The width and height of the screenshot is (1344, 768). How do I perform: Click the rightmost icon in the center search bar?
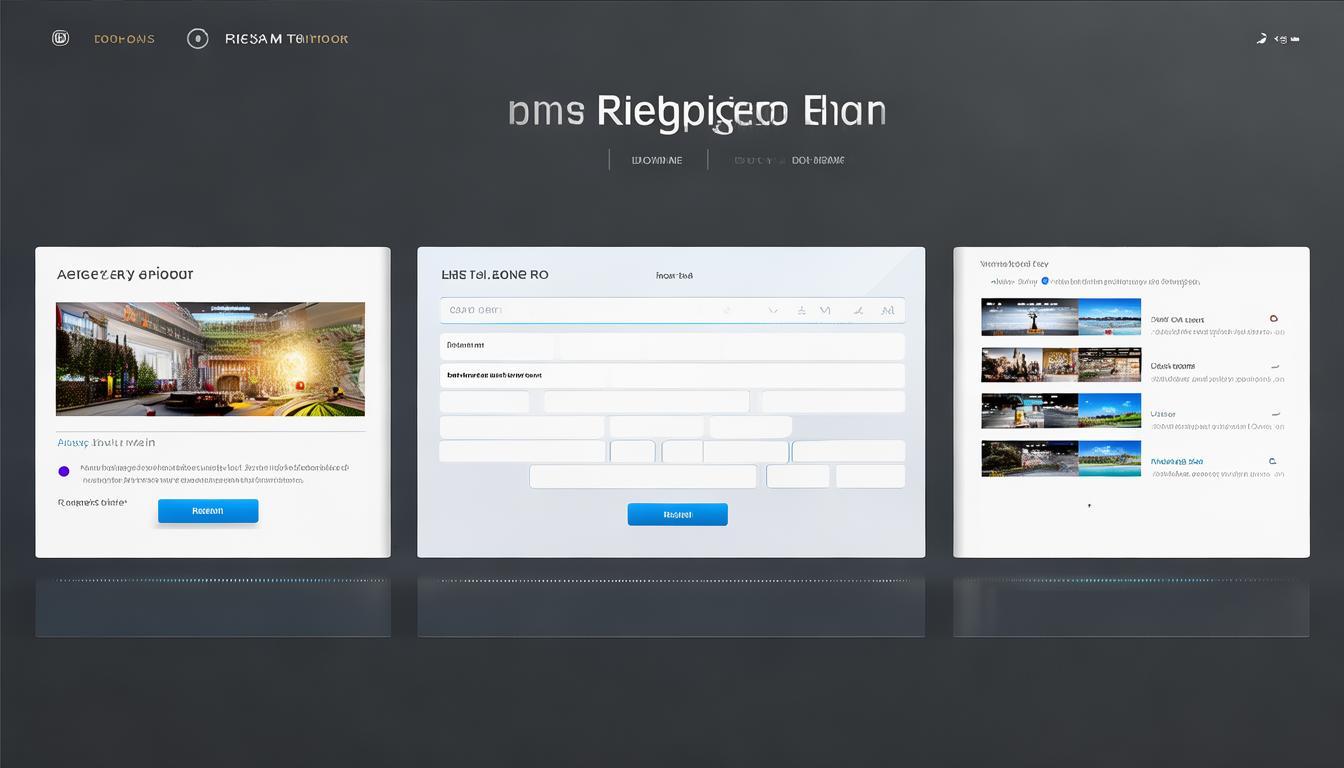click(x=887, y=311)
